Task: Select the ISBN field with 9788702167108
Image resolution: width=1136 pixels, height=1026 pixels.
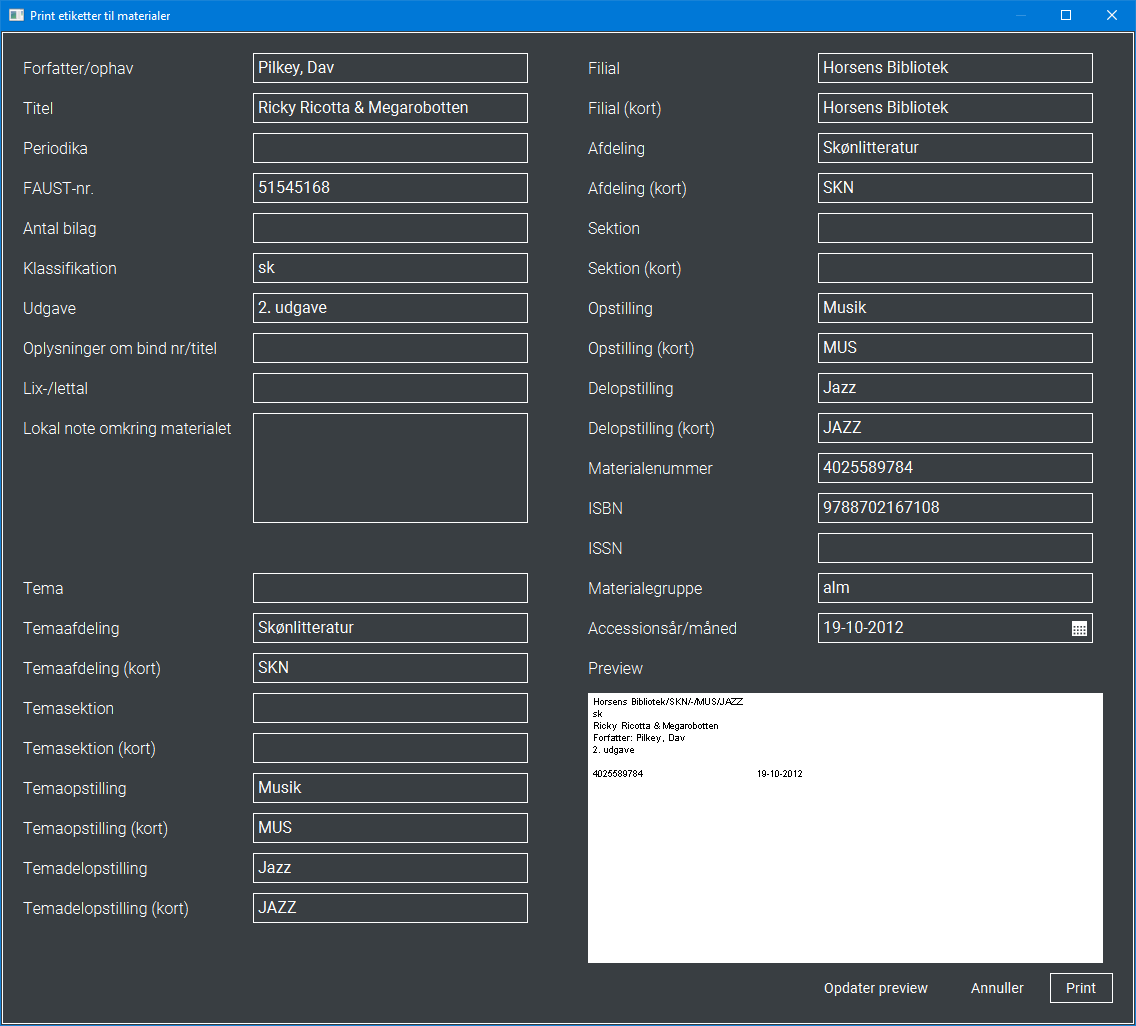Action: click(955, 507)
